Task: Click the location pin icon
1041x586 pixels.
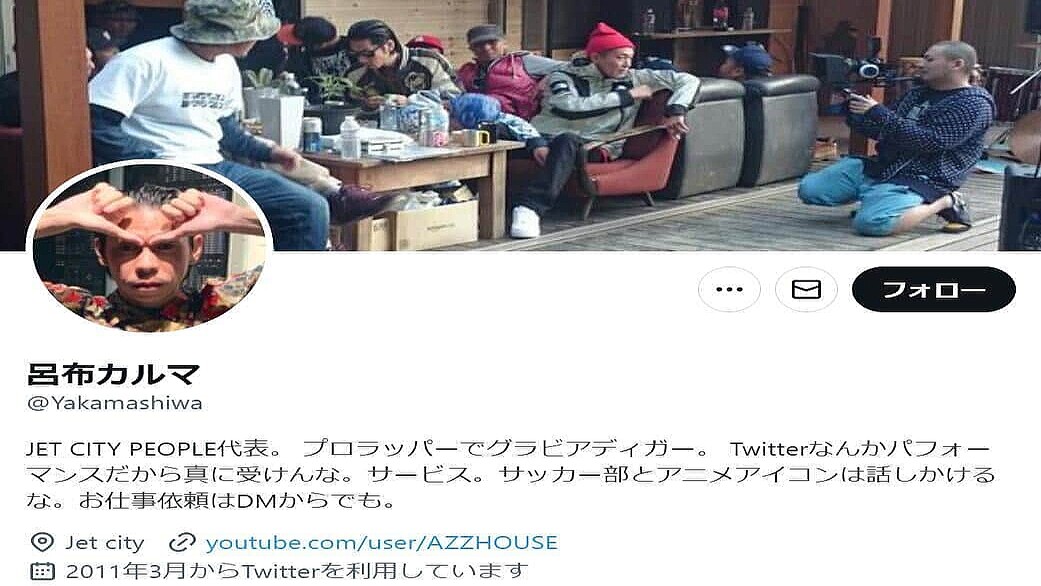Action: tap(42, 542)
